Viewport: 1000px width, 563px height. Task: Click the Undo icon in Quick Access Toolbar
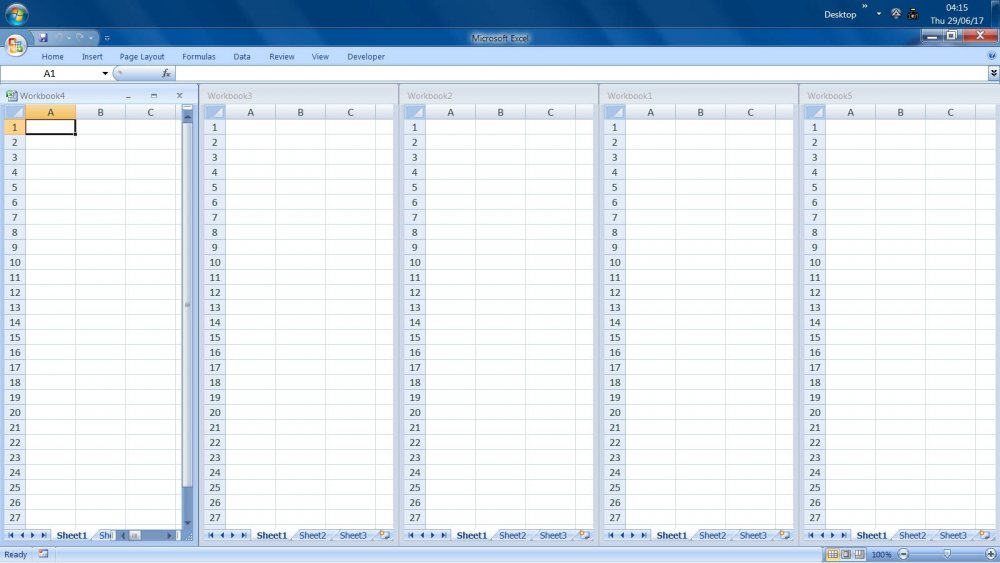point(59,38)
